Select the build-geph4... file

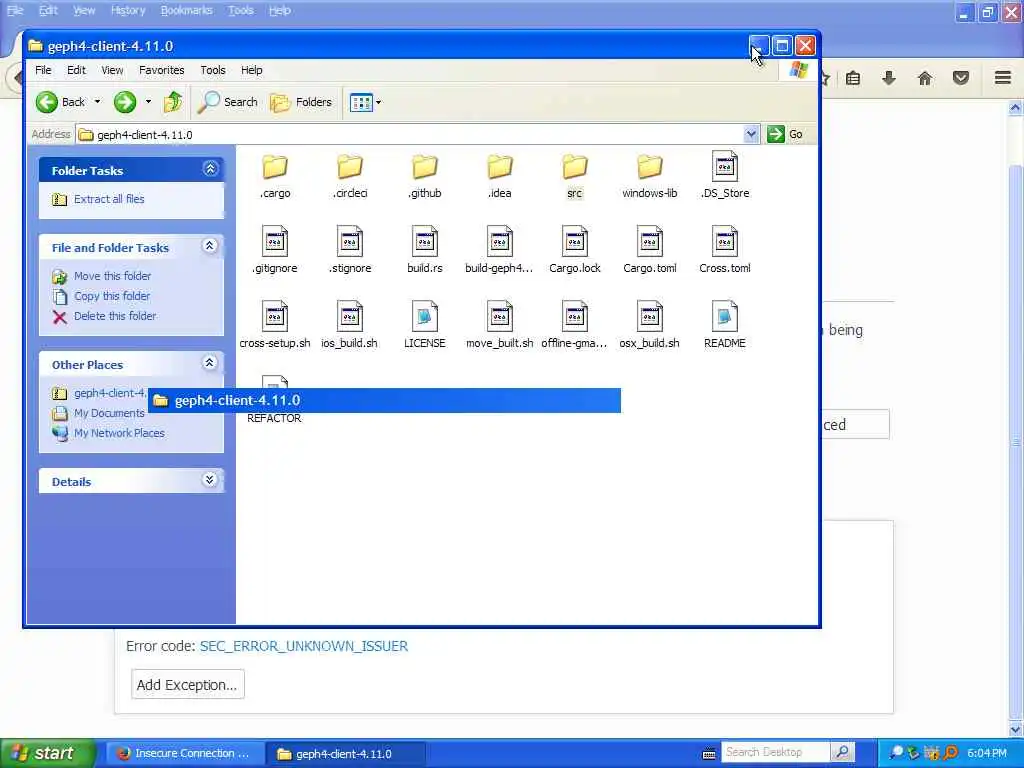pos(500,250)
